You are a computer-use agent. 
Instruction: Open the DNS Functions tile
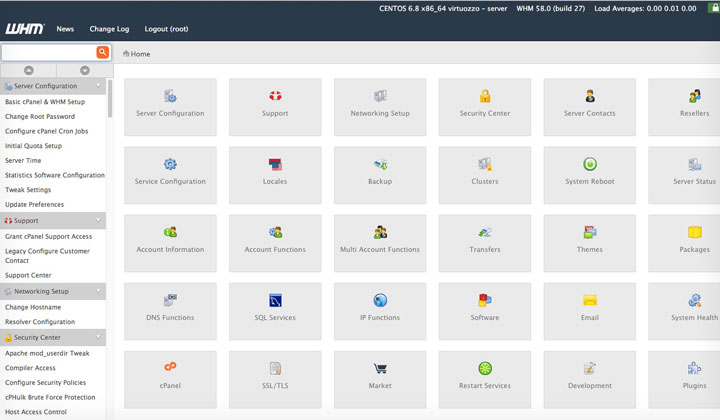coord(170,311)
